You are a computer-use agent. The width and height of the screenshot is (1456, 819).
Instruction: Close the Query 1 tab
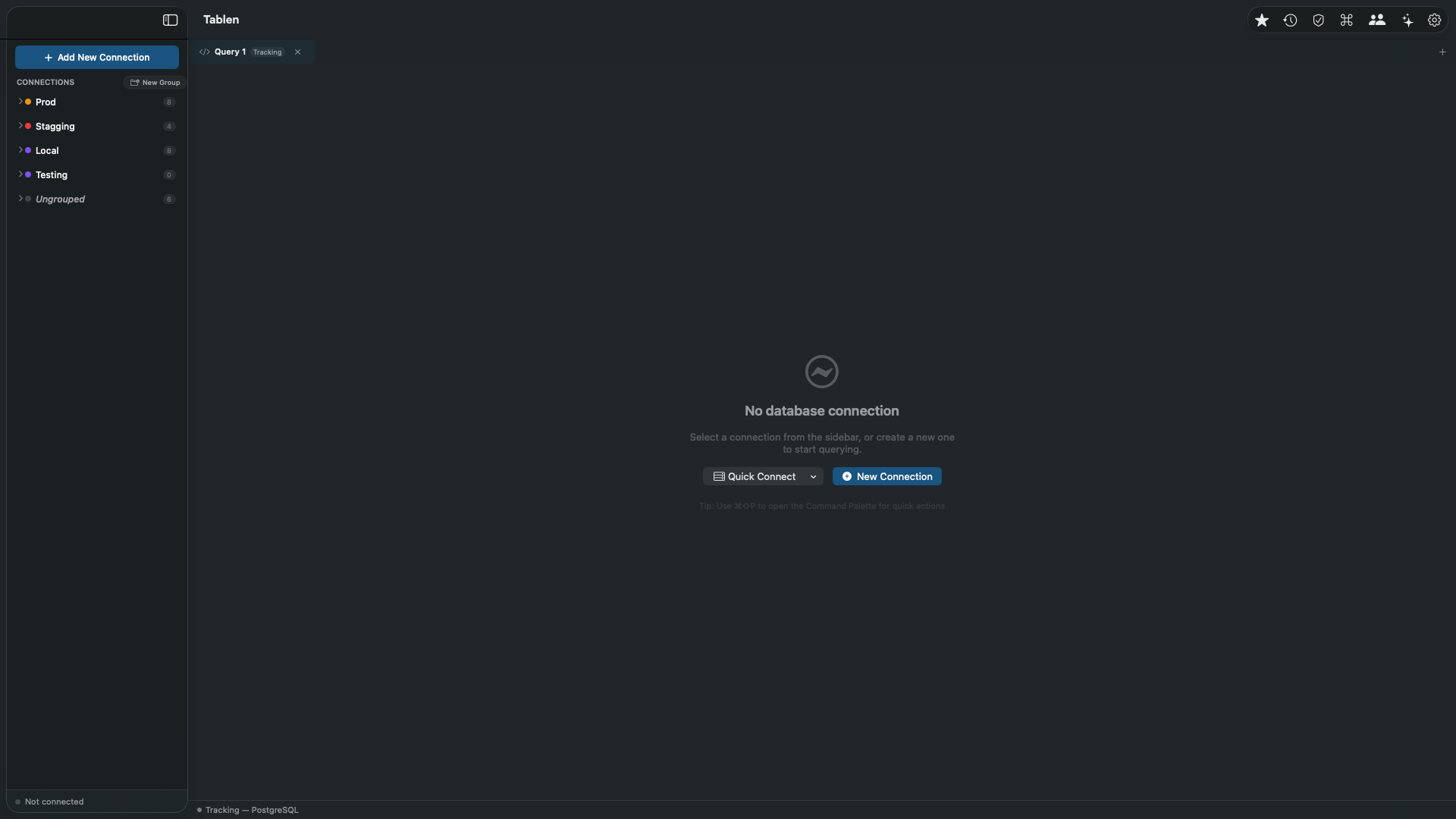tap(298, 52)
